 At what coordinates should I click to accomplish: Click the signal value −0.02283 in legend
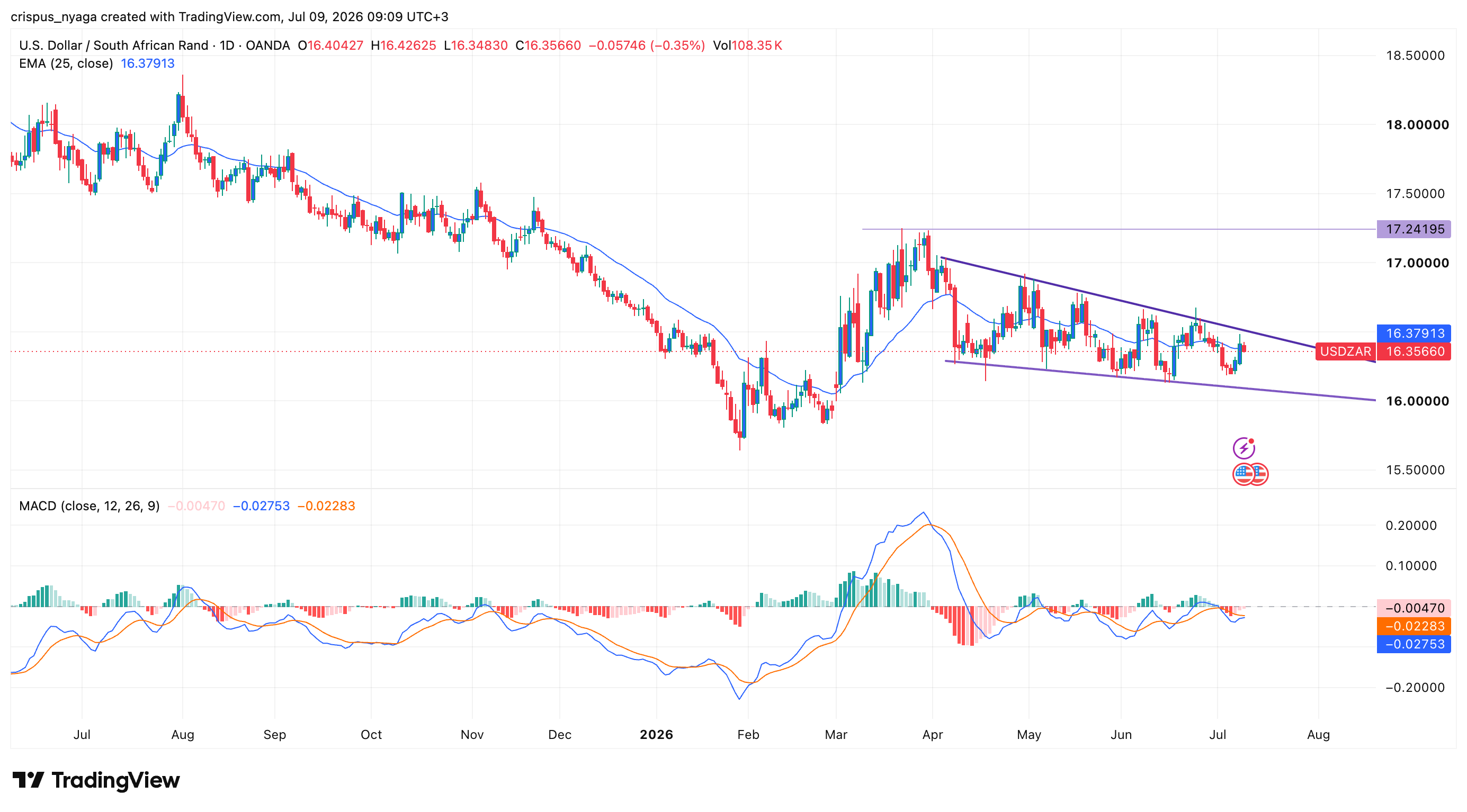[x=326, y=506]
